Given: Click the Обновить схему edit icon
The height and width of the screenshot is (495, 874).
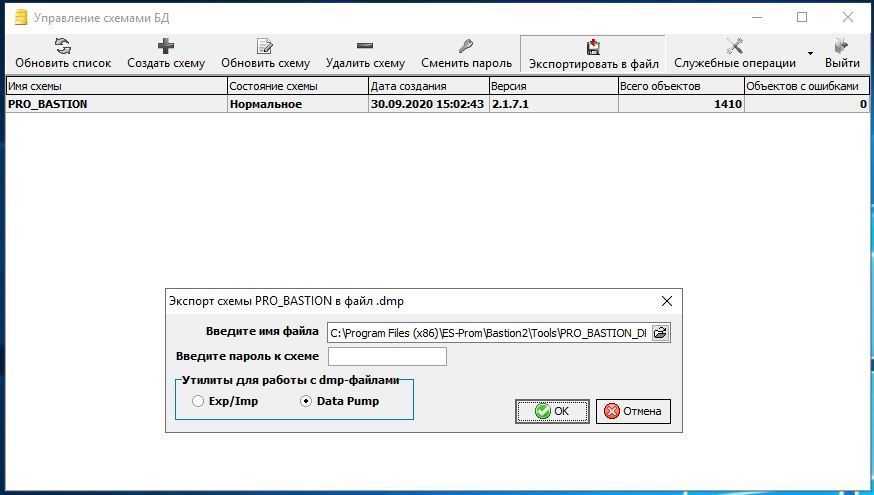Looking at the screenshot, I should (265, 46).
